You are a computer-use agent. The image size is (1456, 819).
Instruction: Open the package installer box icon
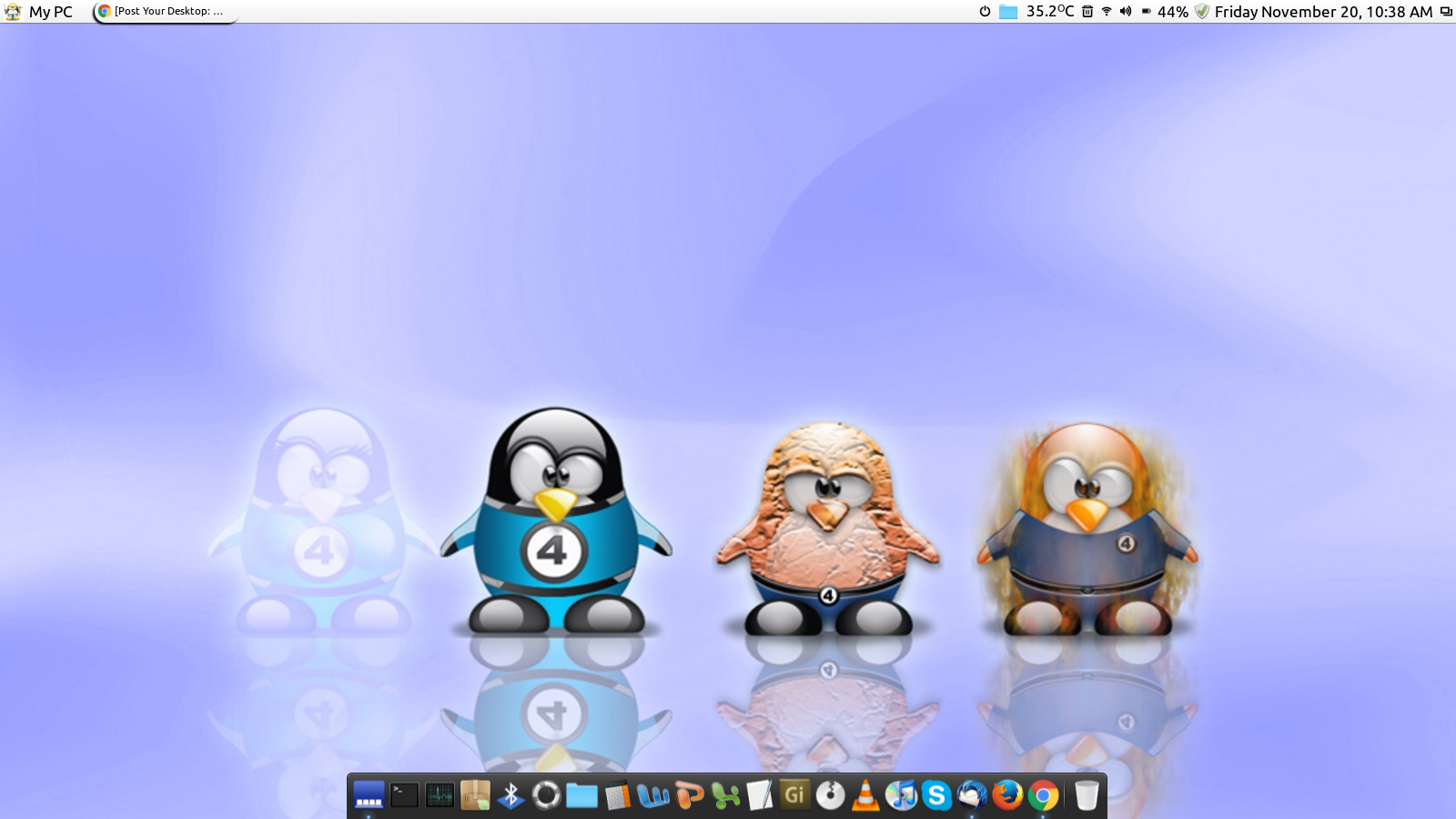click(475, 795)
